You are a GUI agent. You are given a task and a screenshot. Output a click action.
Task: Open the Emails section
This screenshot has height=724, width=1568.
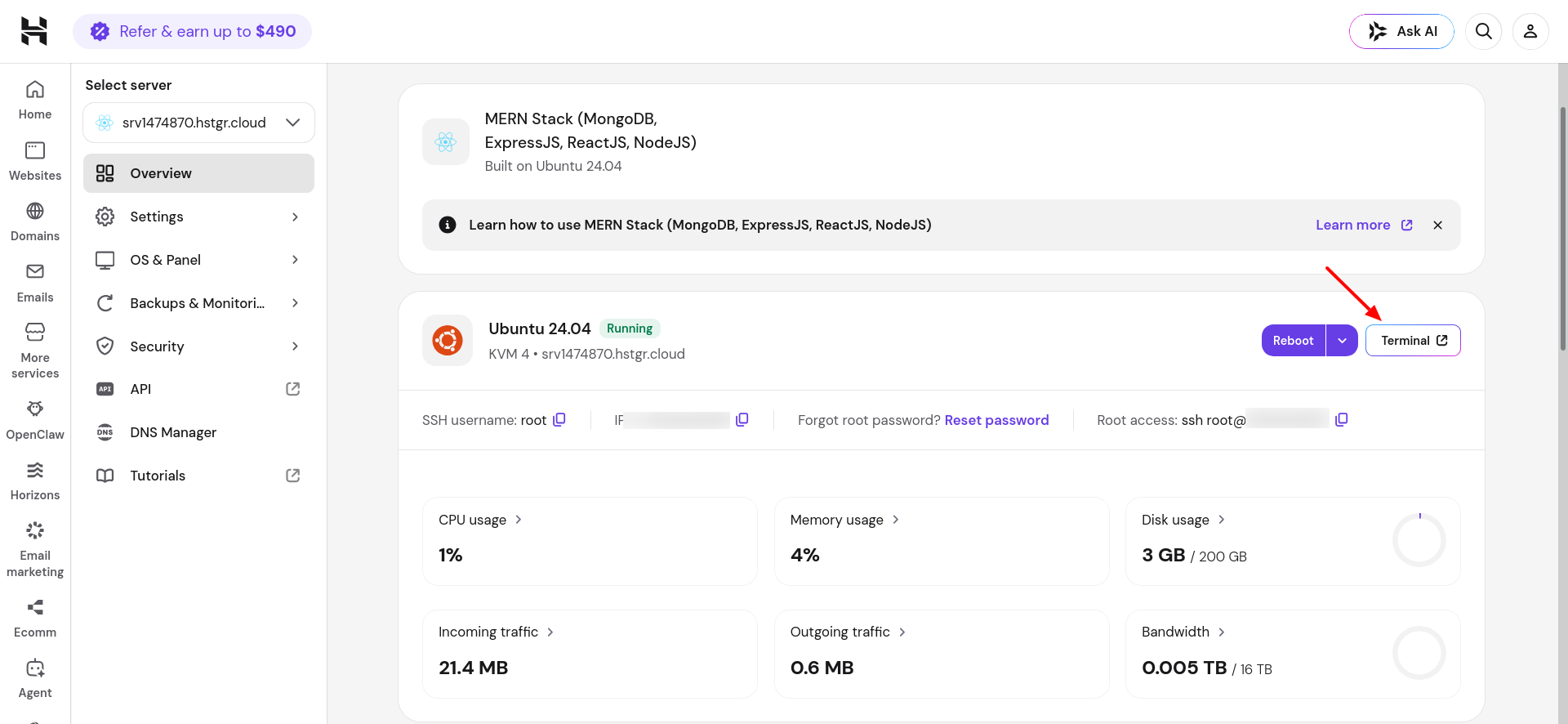tap(35, 283)
